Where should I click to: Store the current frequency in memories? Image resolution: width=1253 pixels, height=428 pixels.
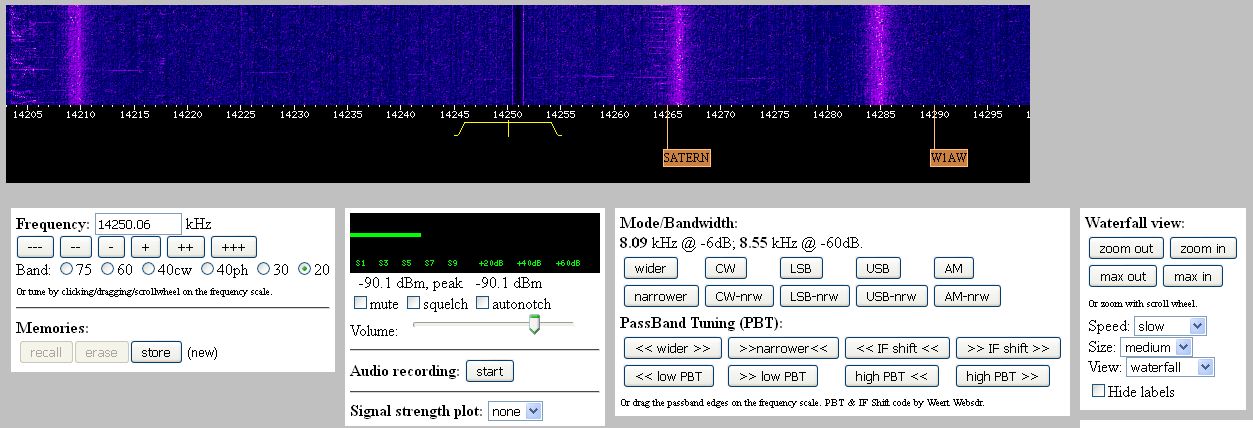[155, 352]
